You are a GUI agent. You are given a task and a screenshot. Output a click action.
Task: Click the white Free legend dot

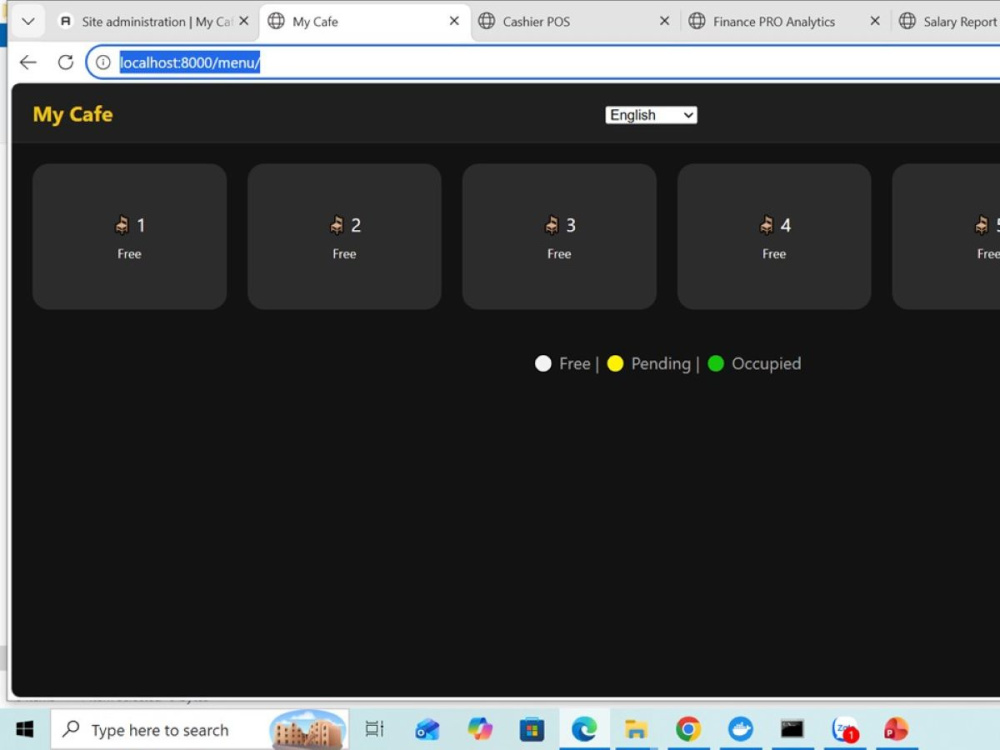point(543,364)
